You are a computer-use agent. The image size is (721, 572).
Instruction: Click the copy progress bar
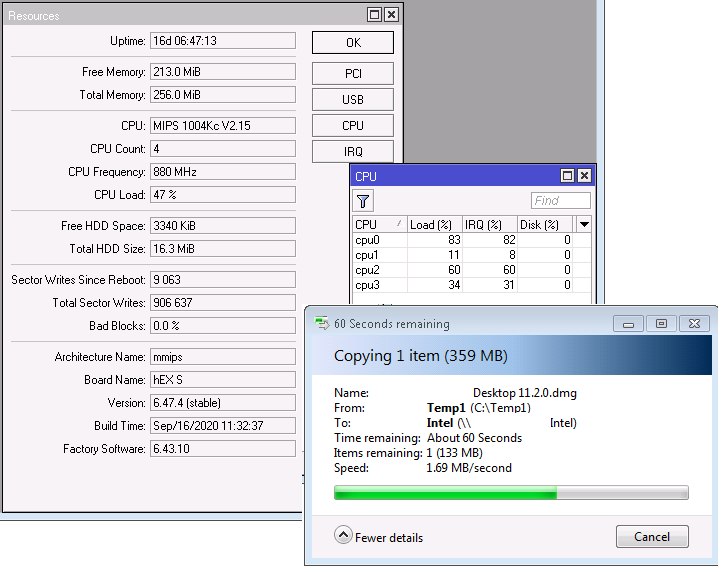pyautogui.click(x=511, y=492)
